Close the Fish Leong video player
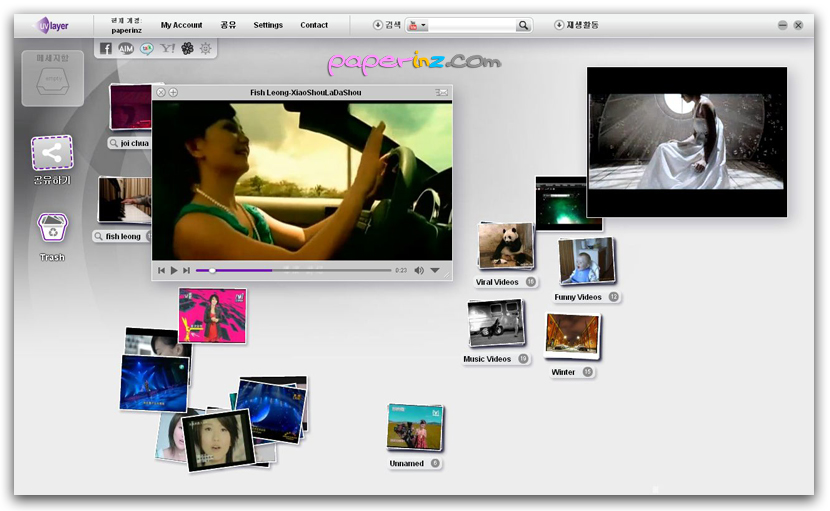The width and height of the screenshot is (830, 511). click(161, 92)
